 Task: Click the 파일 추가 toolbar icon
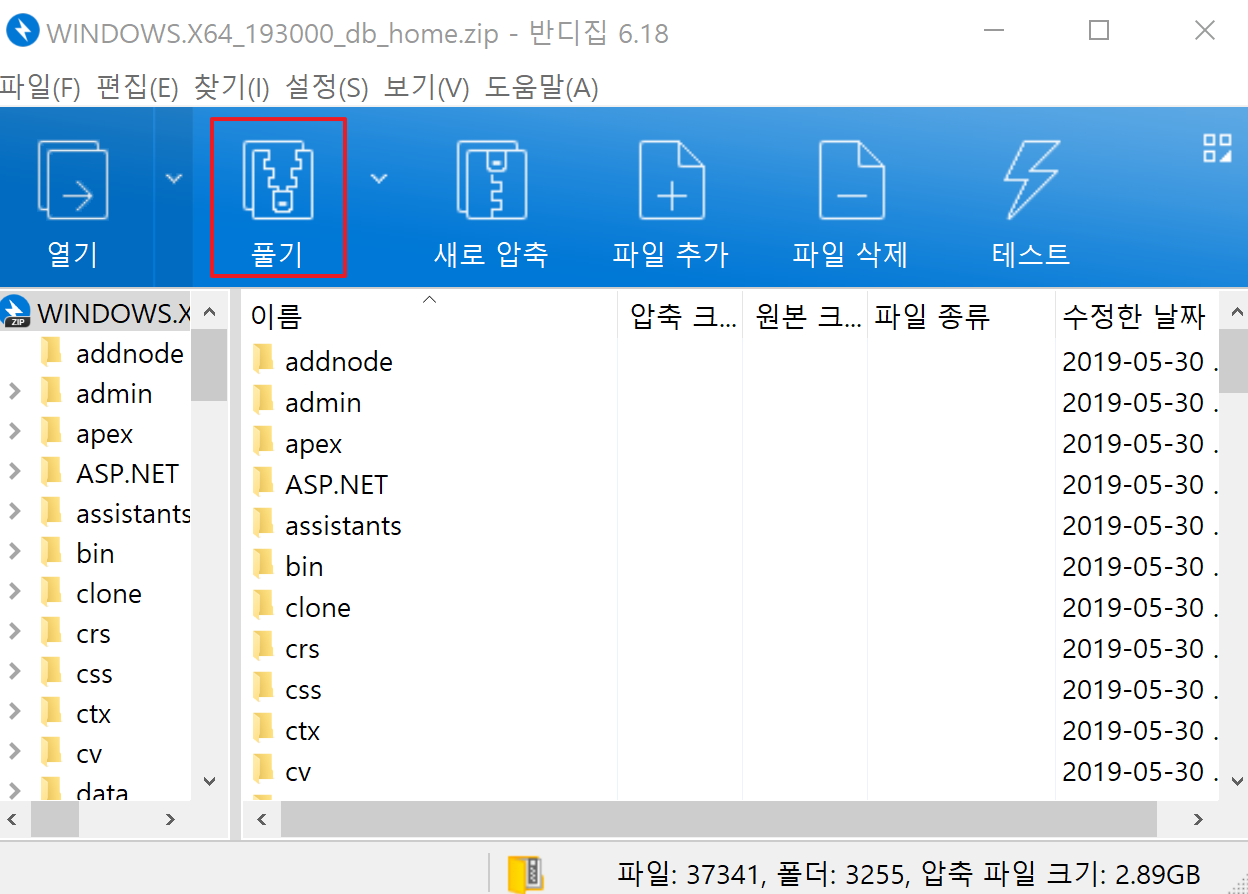671,181
